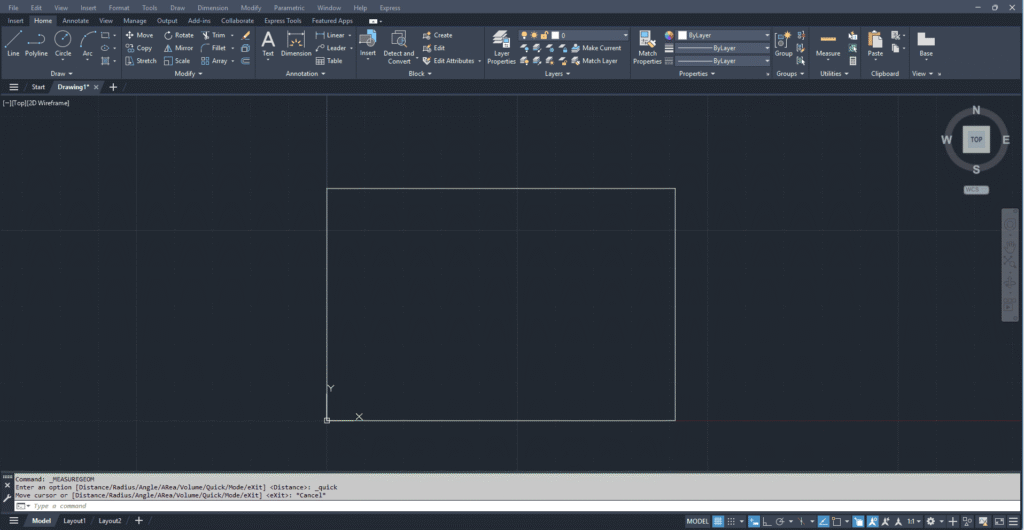Screen dimensions: 1024x530
Task: Open the File menu
Action: (13, 8)
